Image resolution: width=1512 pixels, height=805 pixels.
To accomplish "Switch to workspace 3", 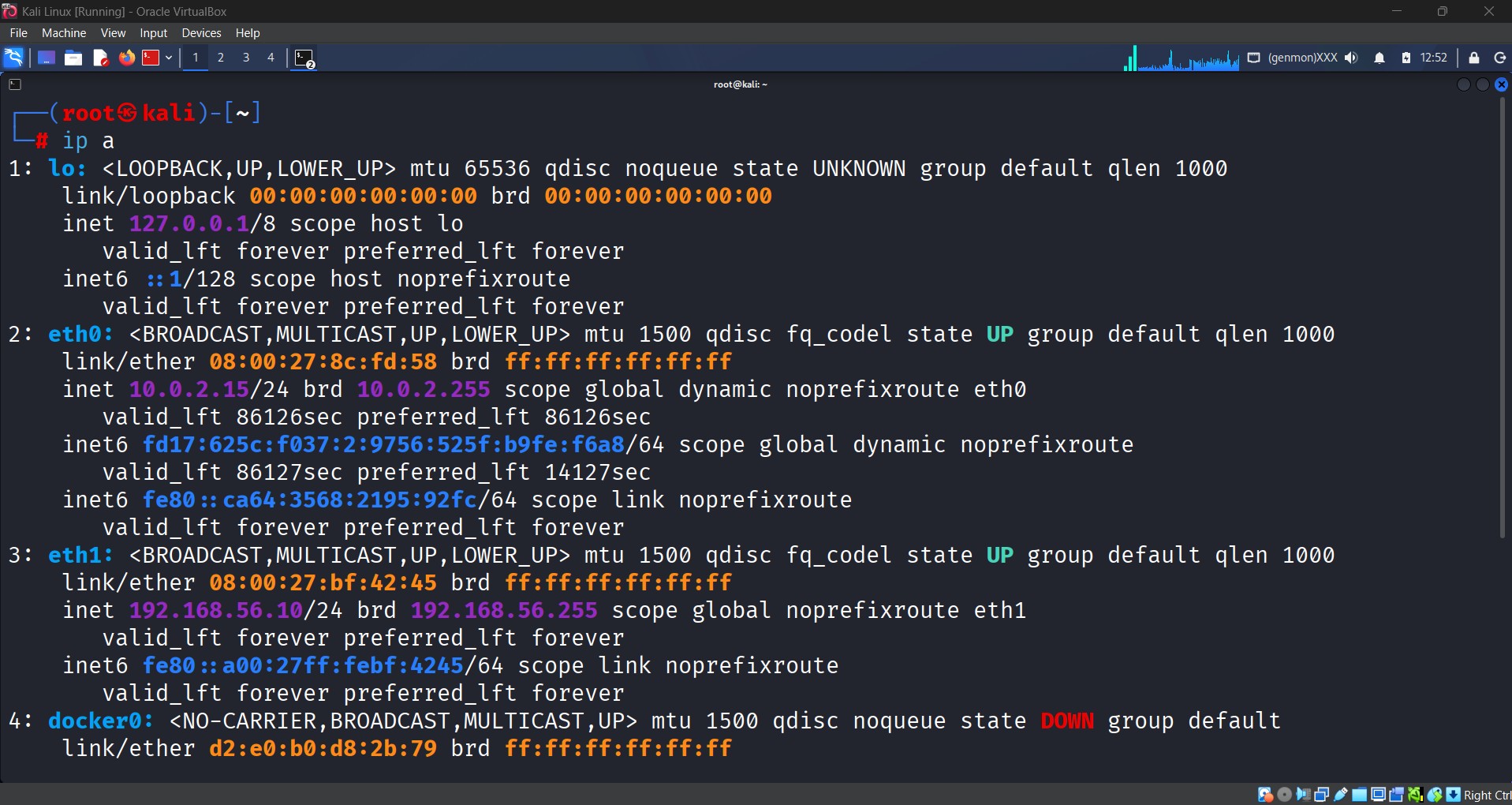I will point(246,58).
